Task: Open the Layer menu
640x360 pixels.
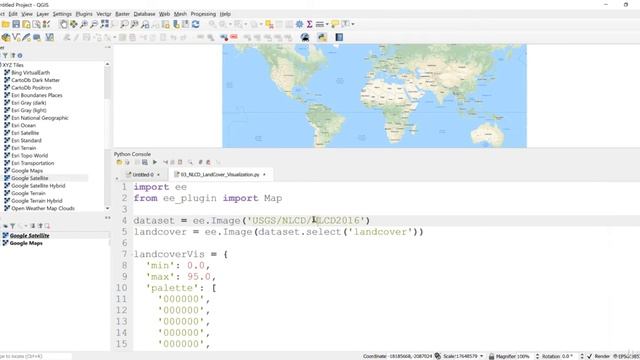Action: coord(42,14)
